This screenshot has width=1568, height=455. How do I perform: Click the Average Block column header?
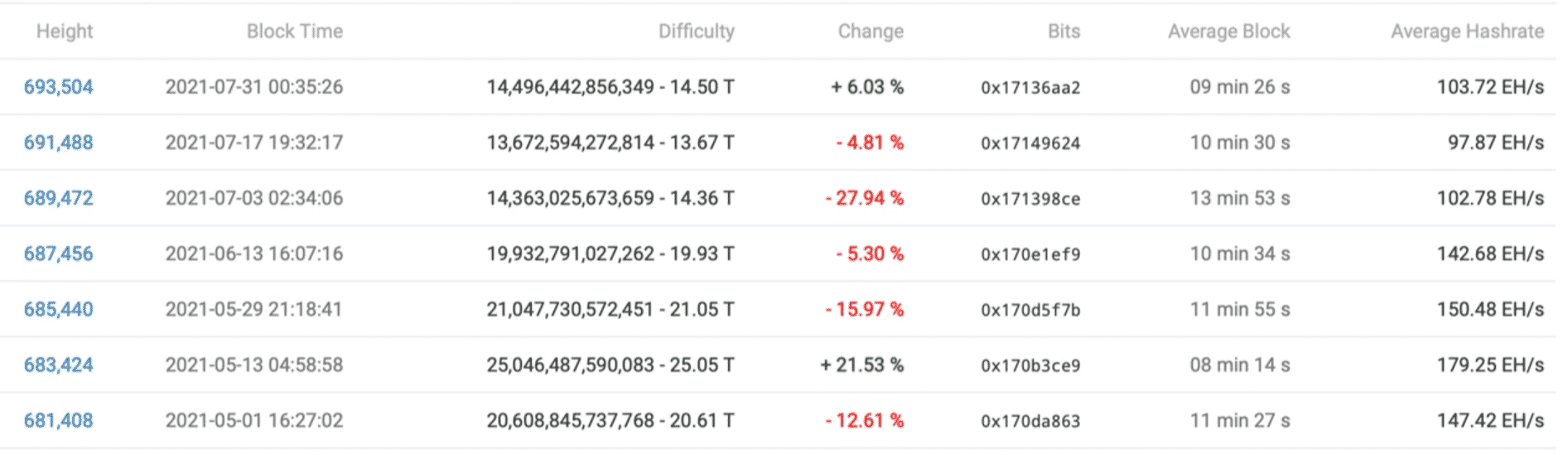coord(1229,31)
